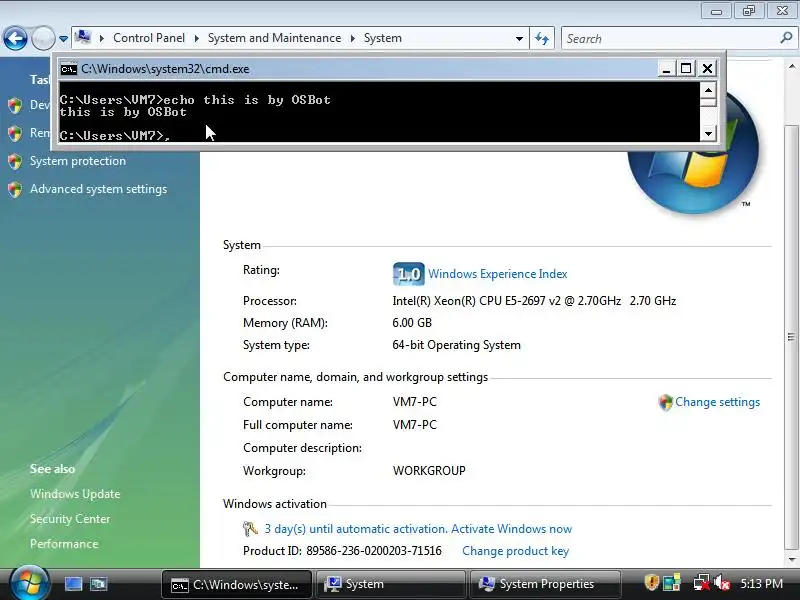Viewport: 800px width, 600px height.
Task: Select the shield icon next to Change settings
Action: (665, 403)
